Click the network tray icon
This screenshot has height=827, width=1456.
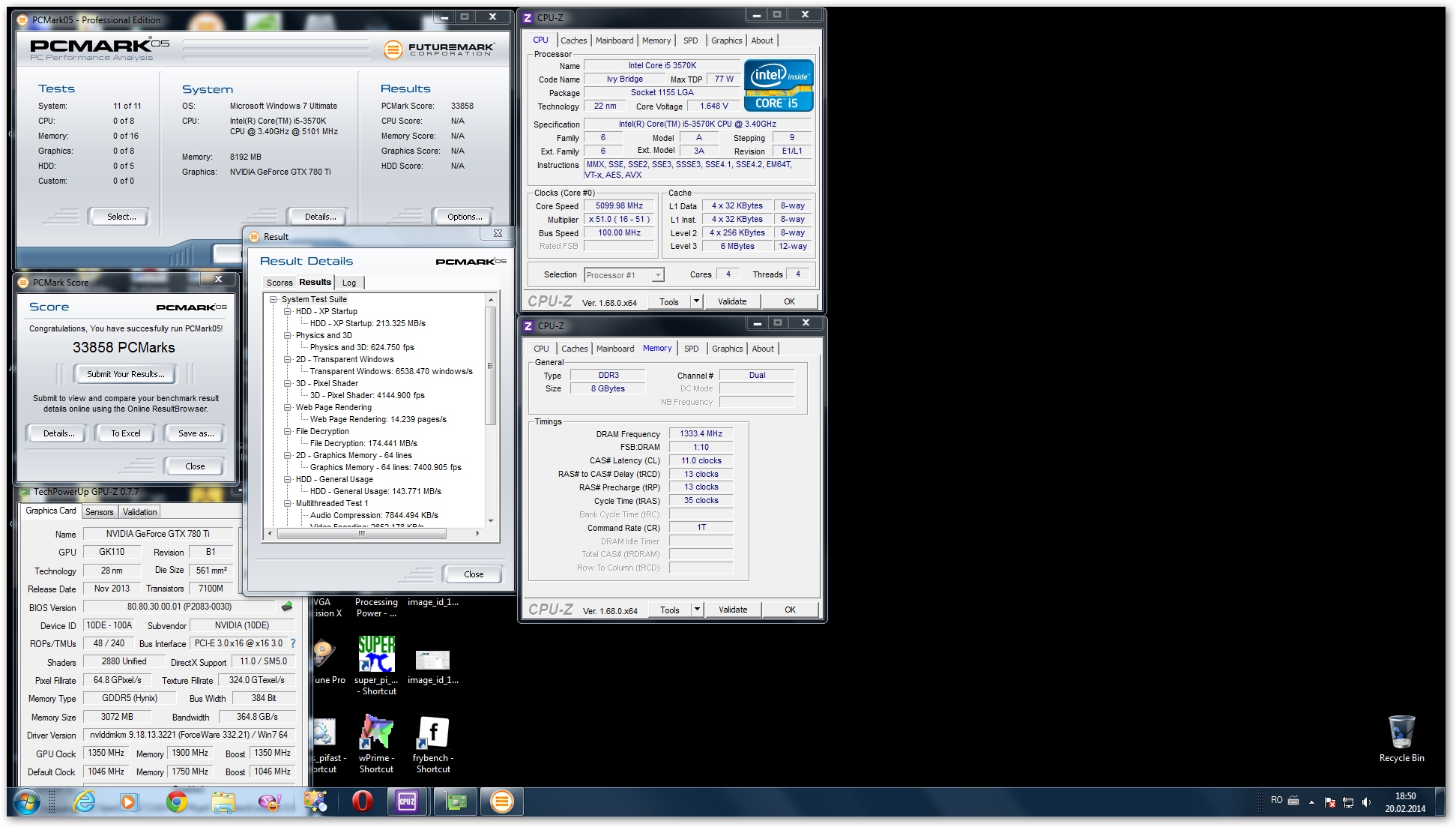tap(1348, 802)
